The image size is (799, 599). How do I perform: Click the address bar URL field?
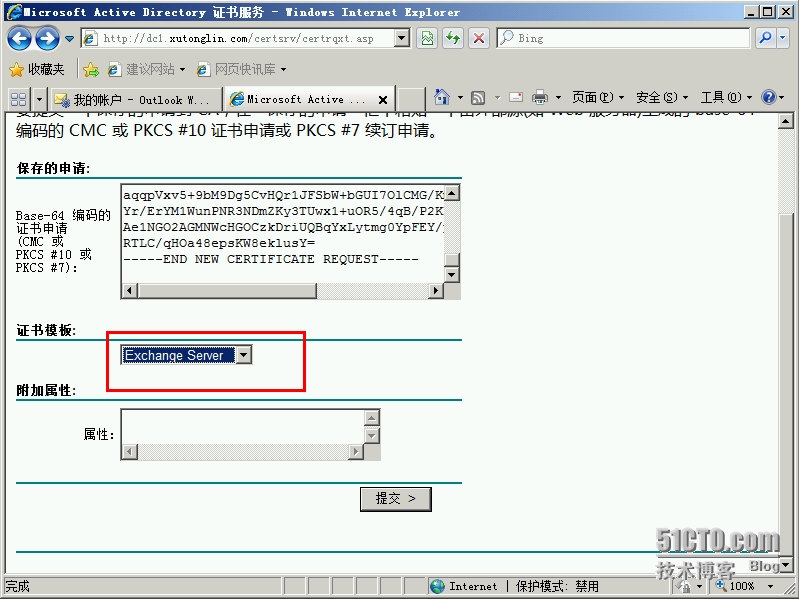click(x=237, y=38)
